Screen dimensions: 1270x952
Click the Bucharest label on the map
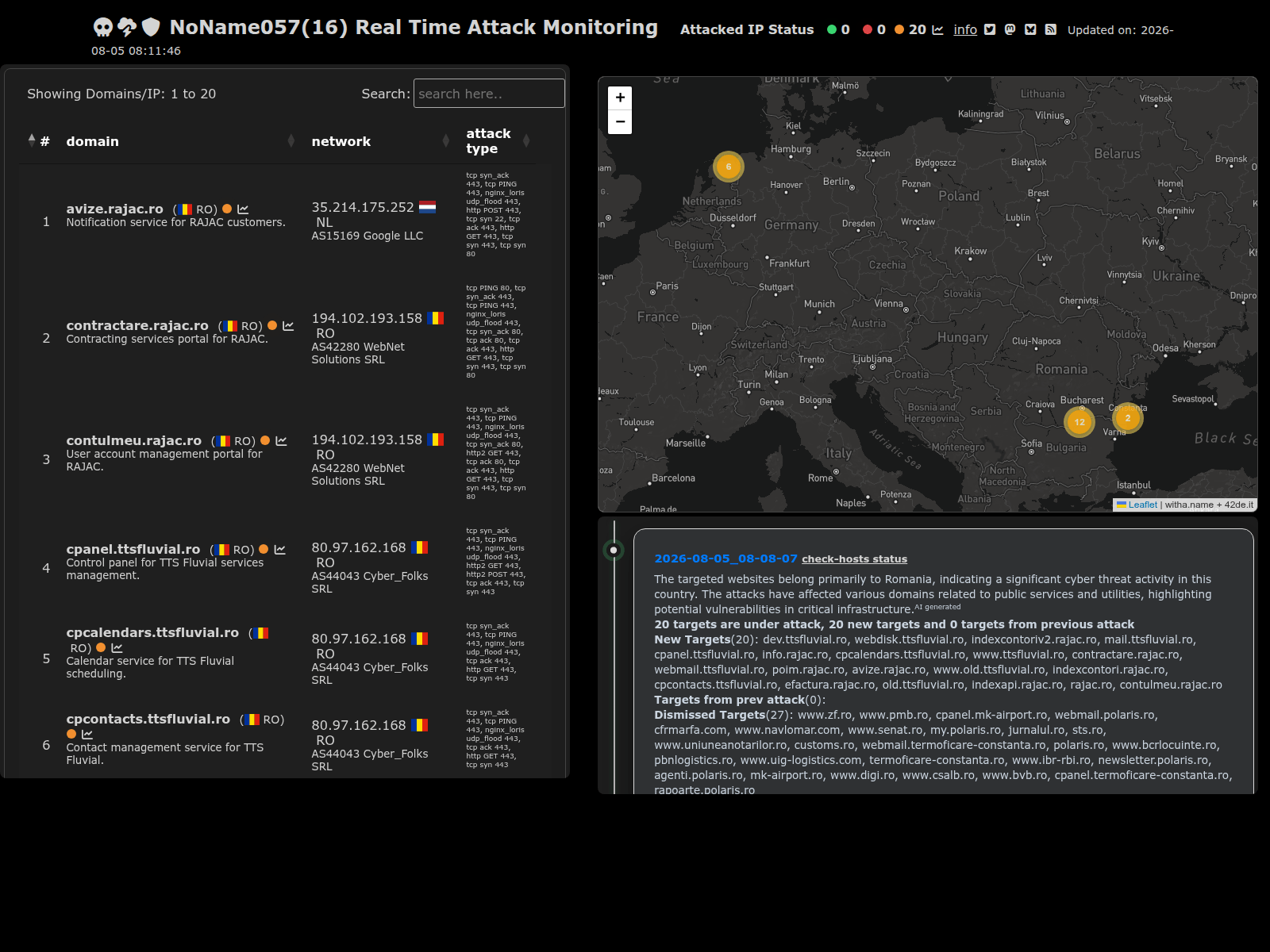pos(1082,401)
